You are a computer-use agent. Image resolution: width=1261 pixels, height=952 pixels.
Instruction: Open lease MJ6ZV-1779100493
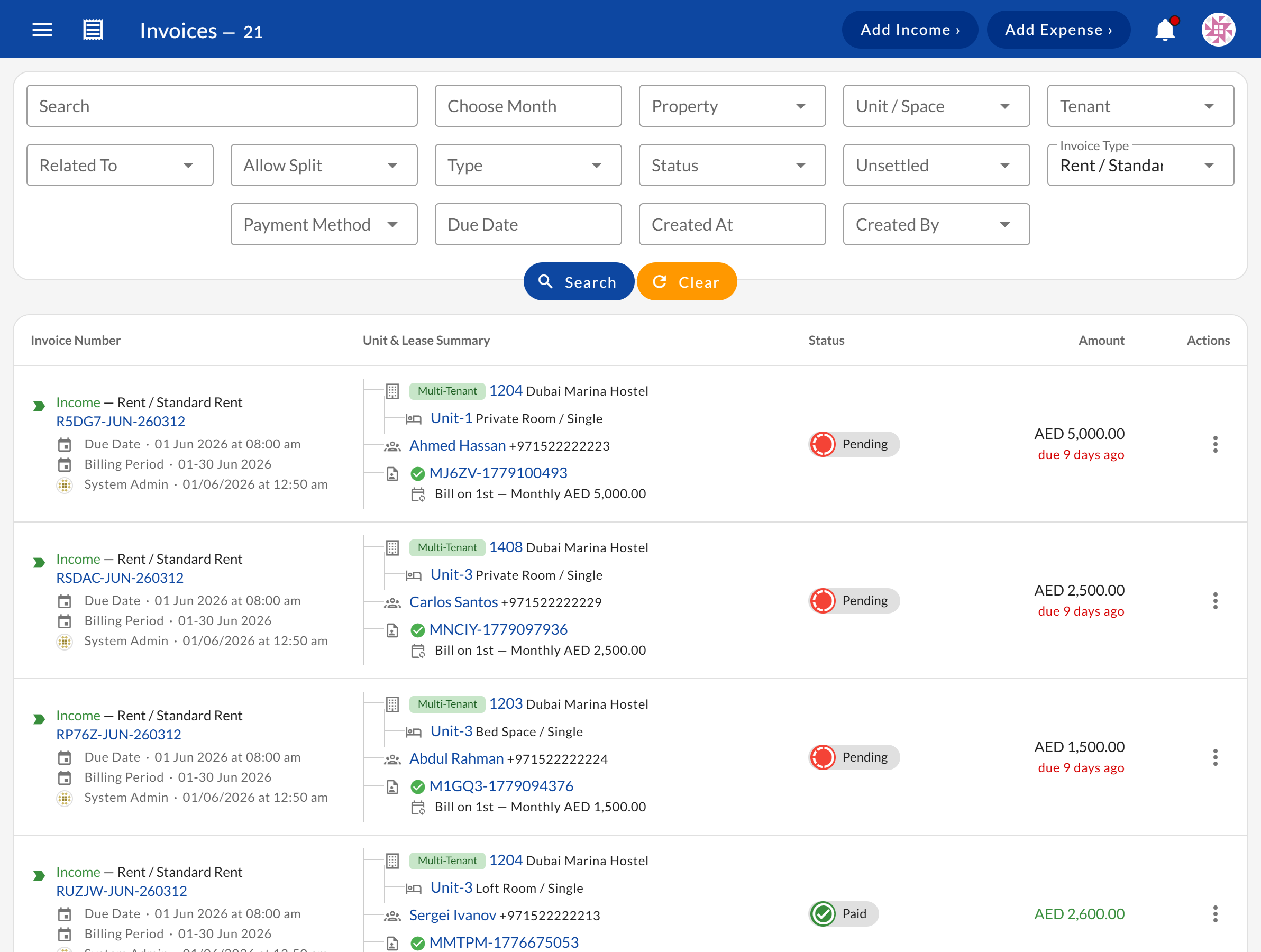[498, 473]
